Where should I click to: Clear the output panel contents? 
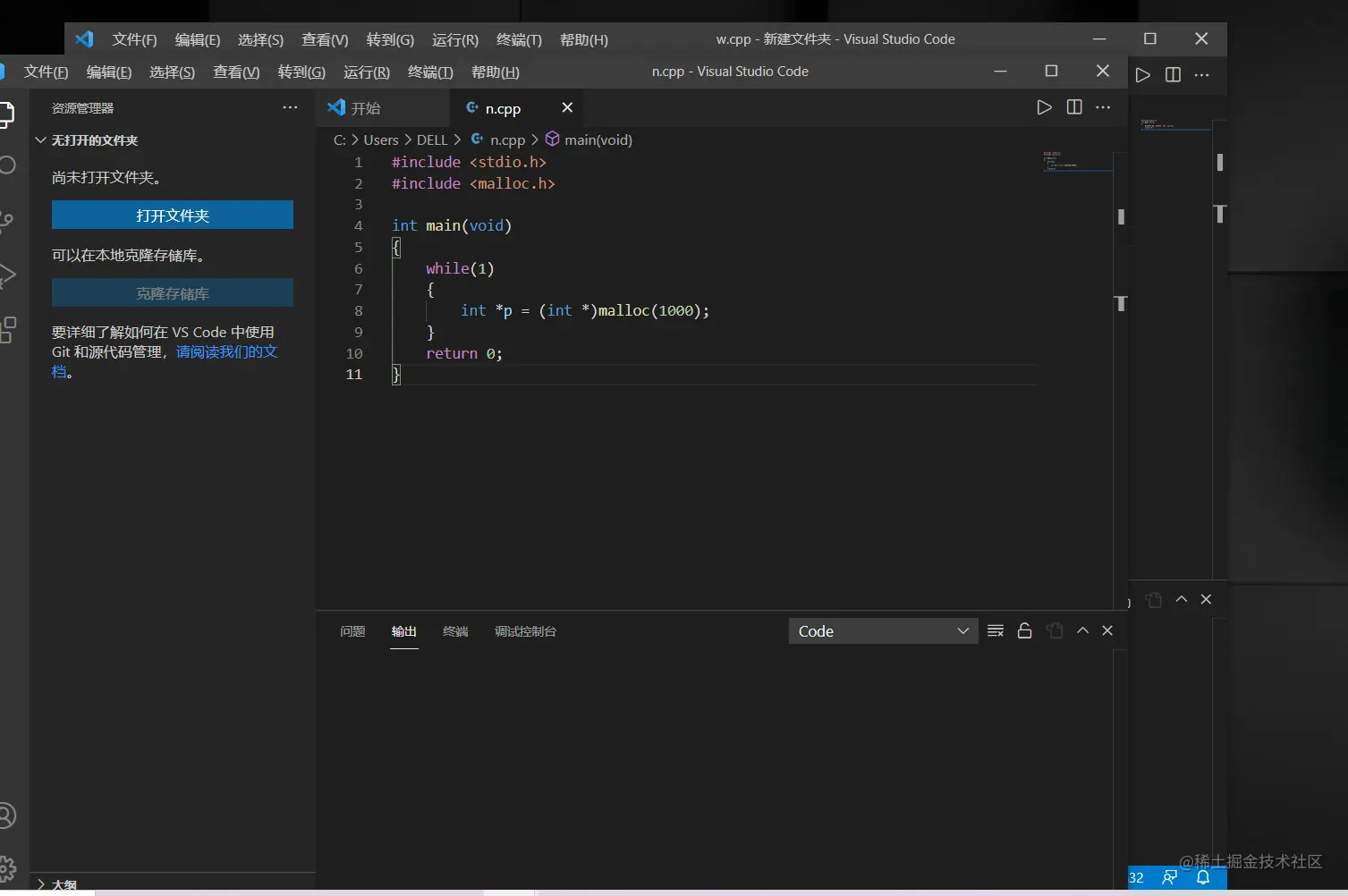click(996, 630)
